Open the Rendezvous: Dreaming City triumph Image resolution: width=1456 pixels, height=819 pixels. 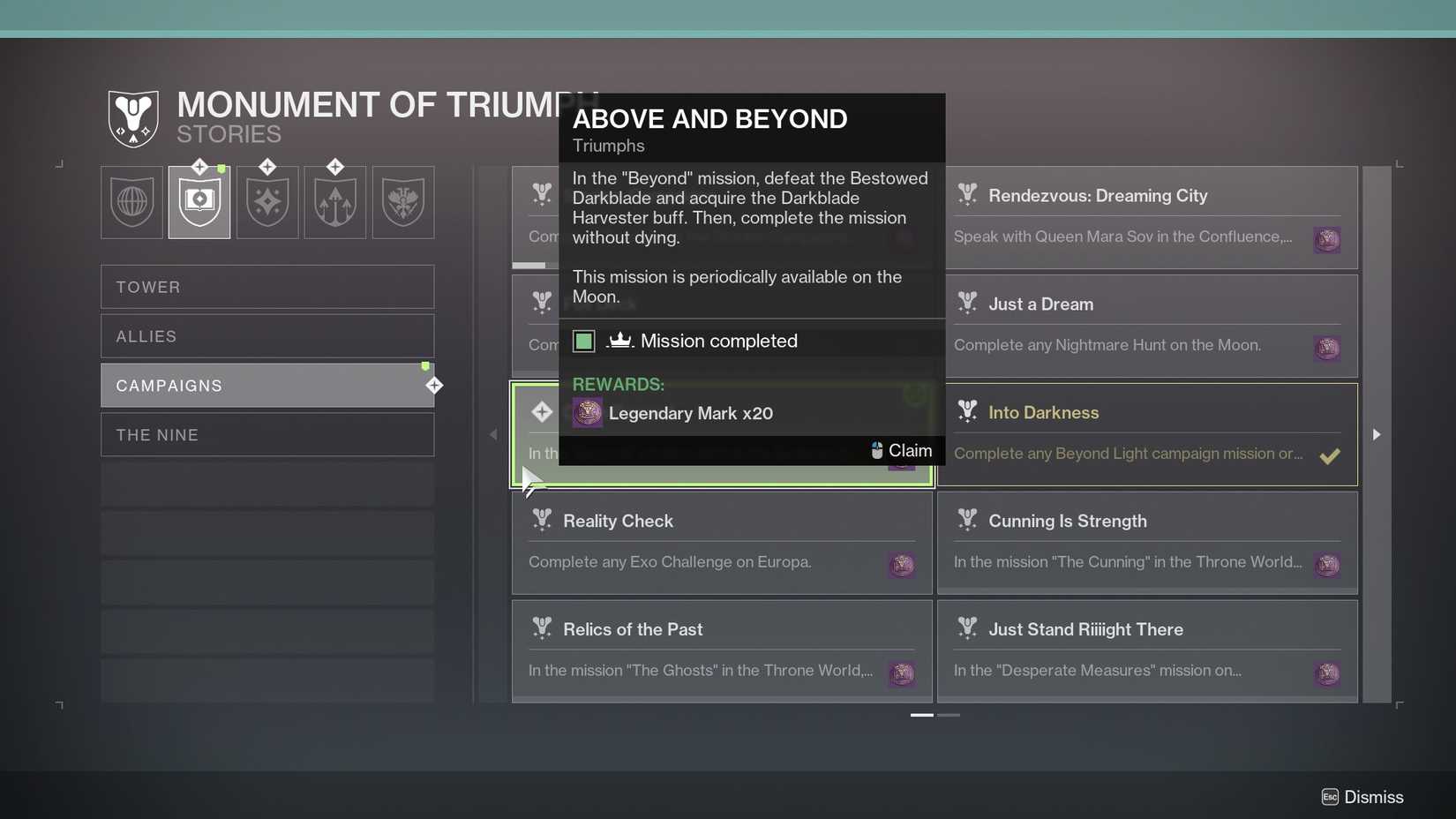[x=1147, y=217]
